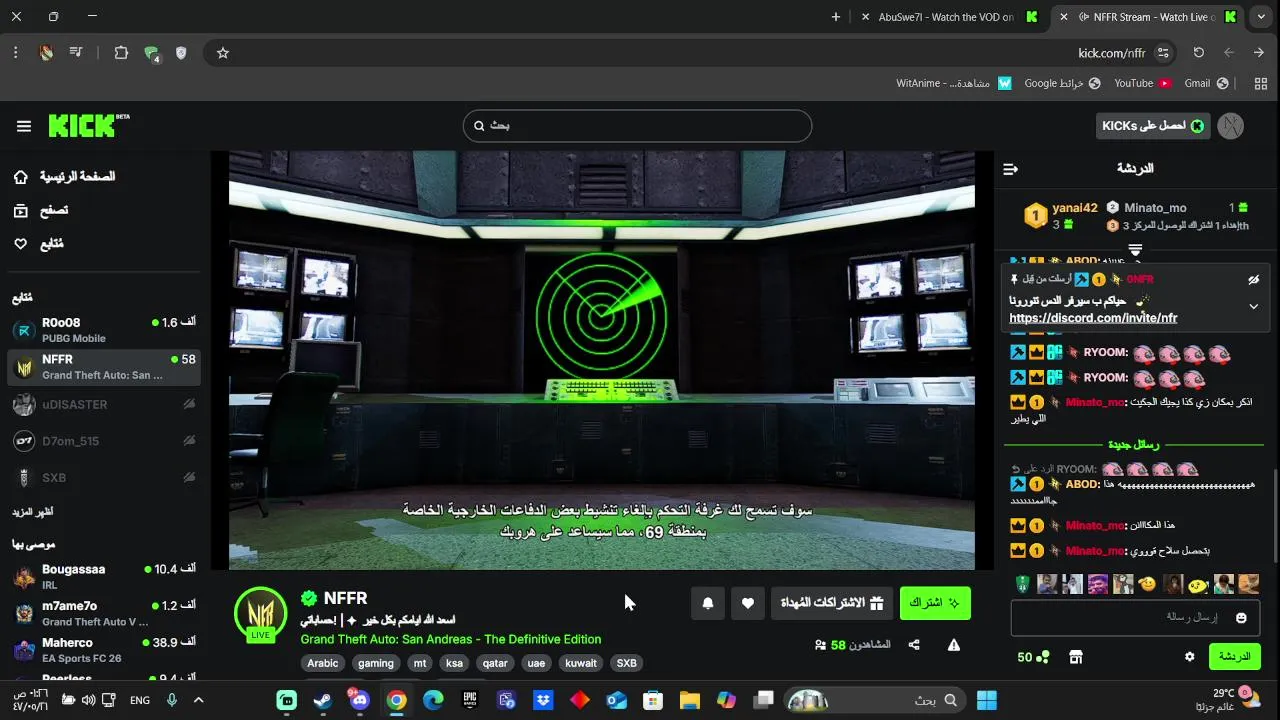This screenshot has width=1280, height=720.
Task: Share the stream via share icon
Action: pos(914,645)
